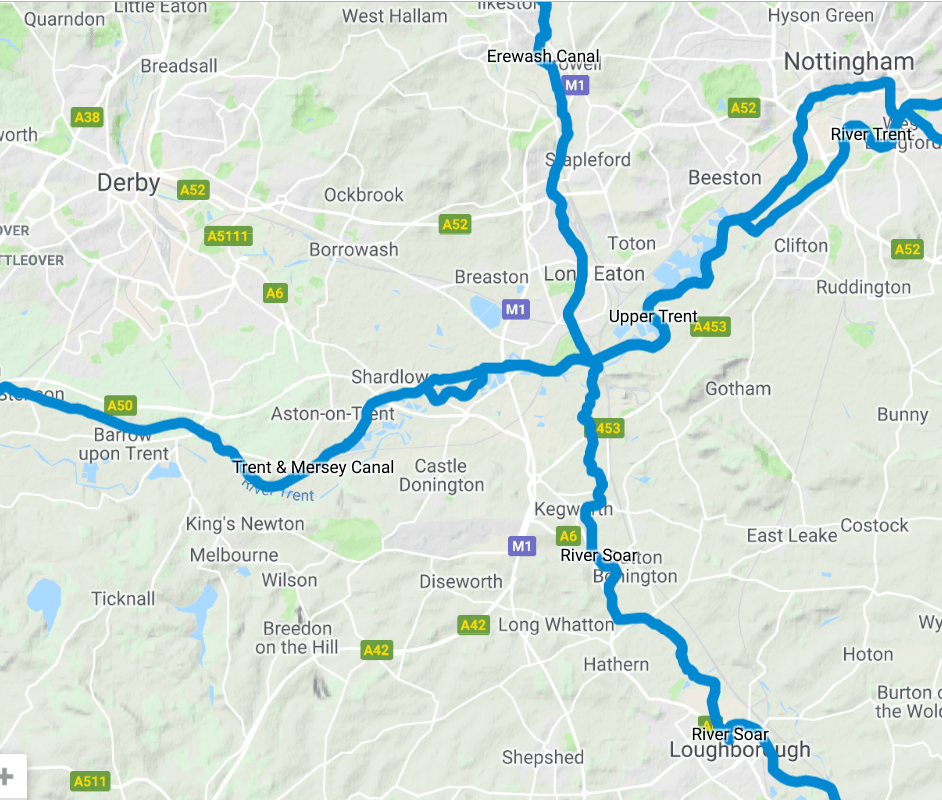Click the Upper Trent waterway label
942x800 pixels.
653,317
